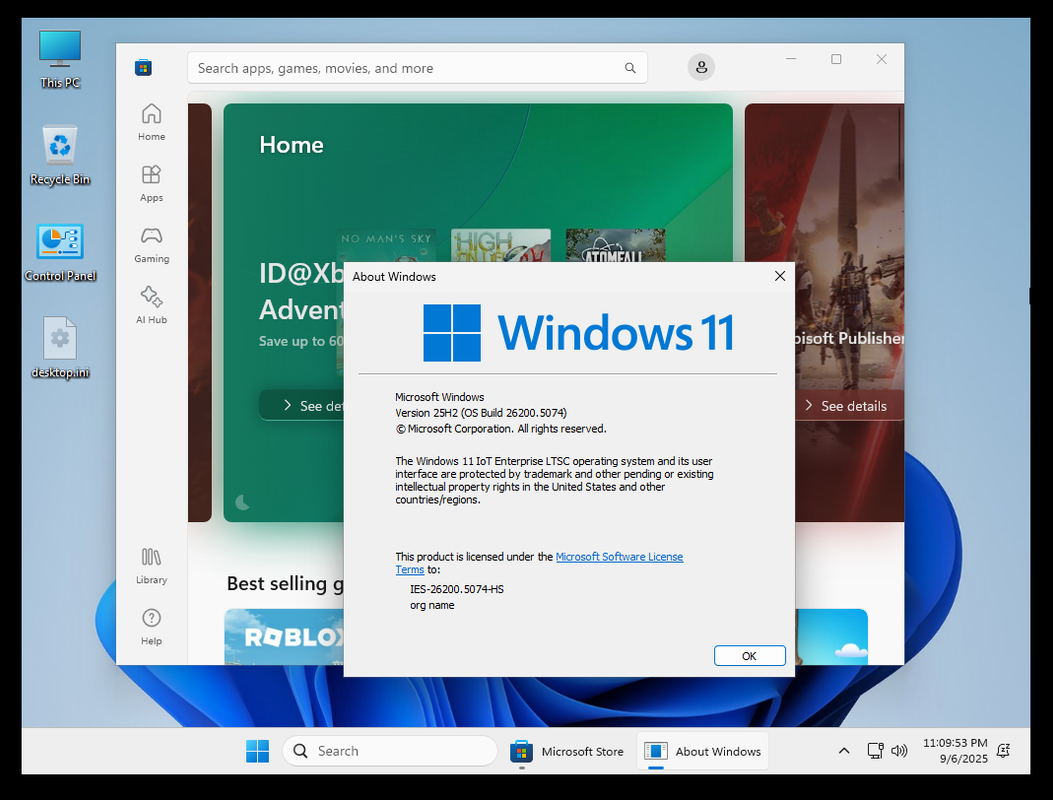
Task: Click the Ubisoft Publisher banner card
Action: pos(824,312)
